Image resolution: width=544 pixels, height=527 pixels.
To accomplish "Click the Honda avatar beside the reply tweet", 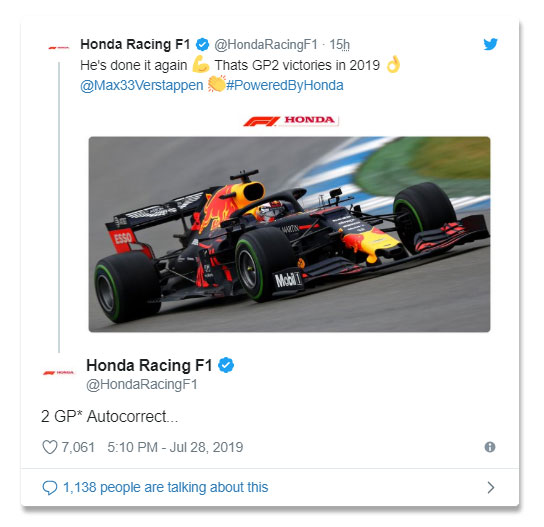I will 59,373.
